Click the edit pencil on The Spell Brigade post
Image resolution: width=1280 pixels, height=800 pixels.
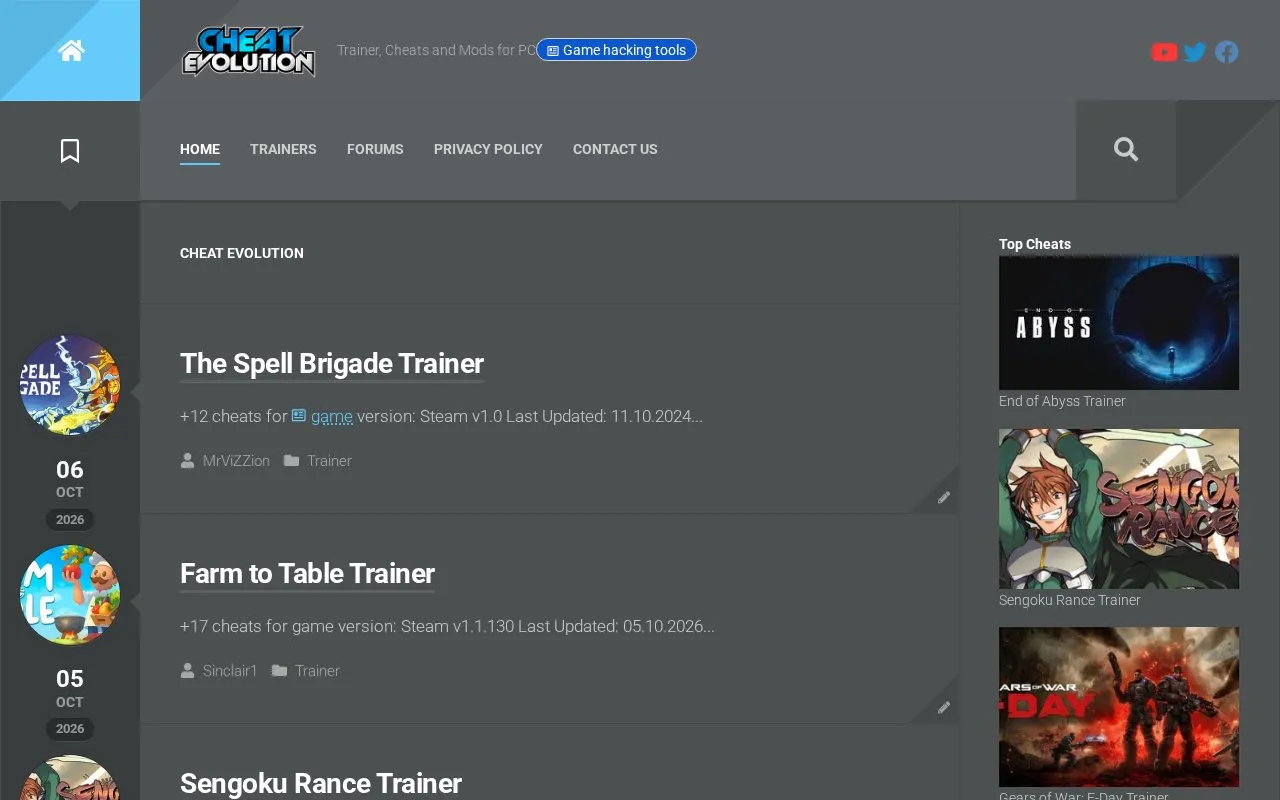tap(943, 497)
